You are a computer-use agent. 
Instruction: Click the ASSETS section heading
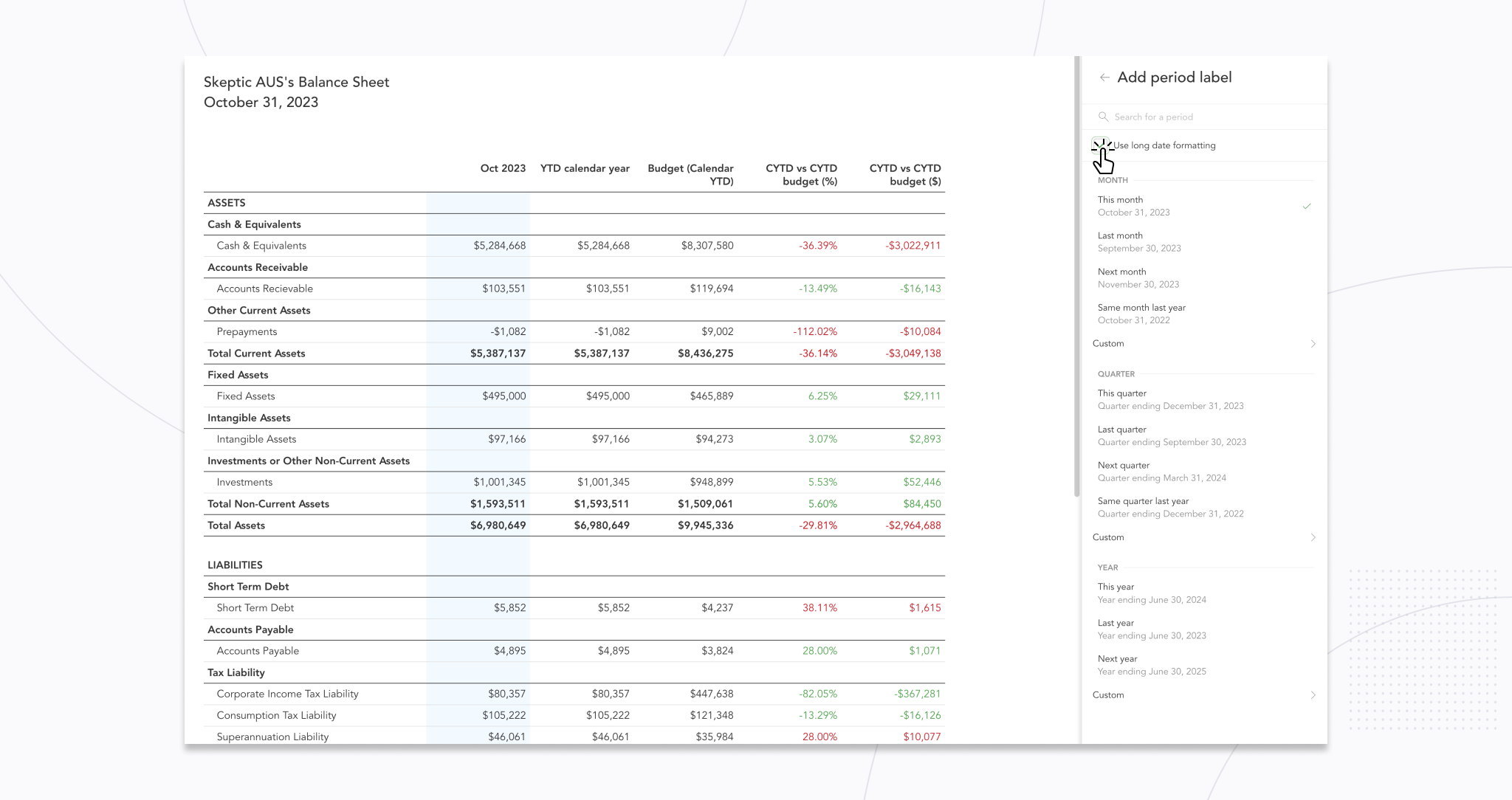[226, 203]
